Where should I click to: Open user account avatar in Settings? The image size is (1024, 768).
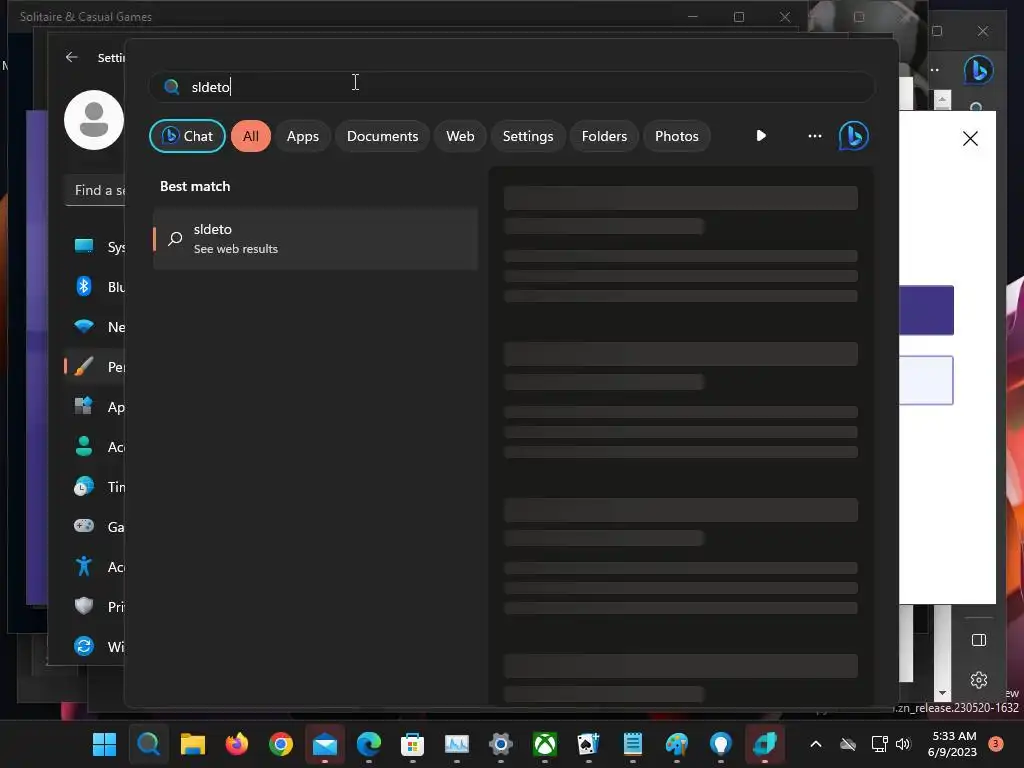(x=94, y=120)
